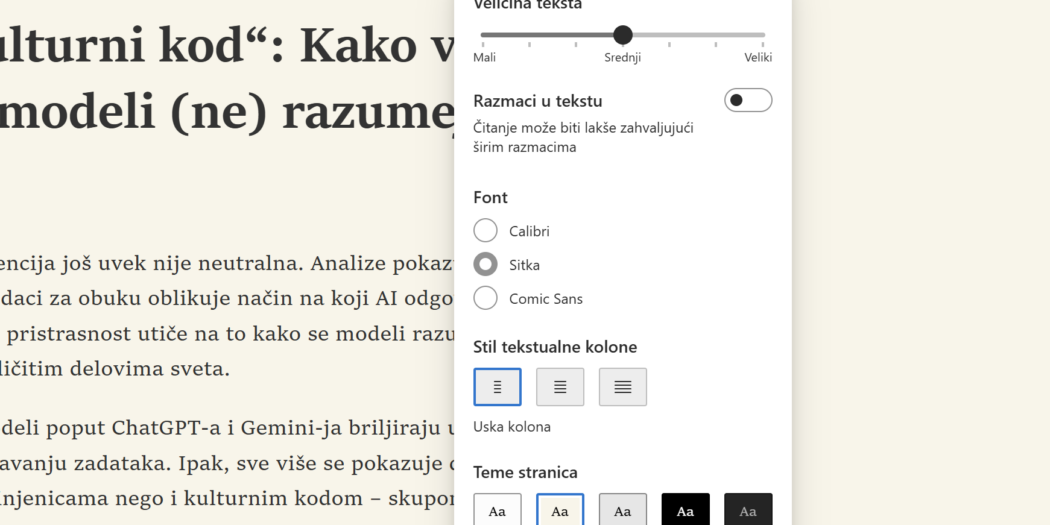The height and width of the screenshot is (525, 1050).
Task: Choose the Sitka font radio button
Action: [x=486, y=265]
